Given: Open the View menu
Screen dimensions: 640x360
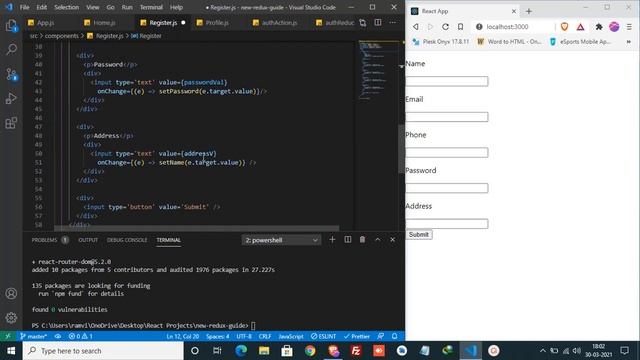Looking at the screenshot, I should point(93,7).
